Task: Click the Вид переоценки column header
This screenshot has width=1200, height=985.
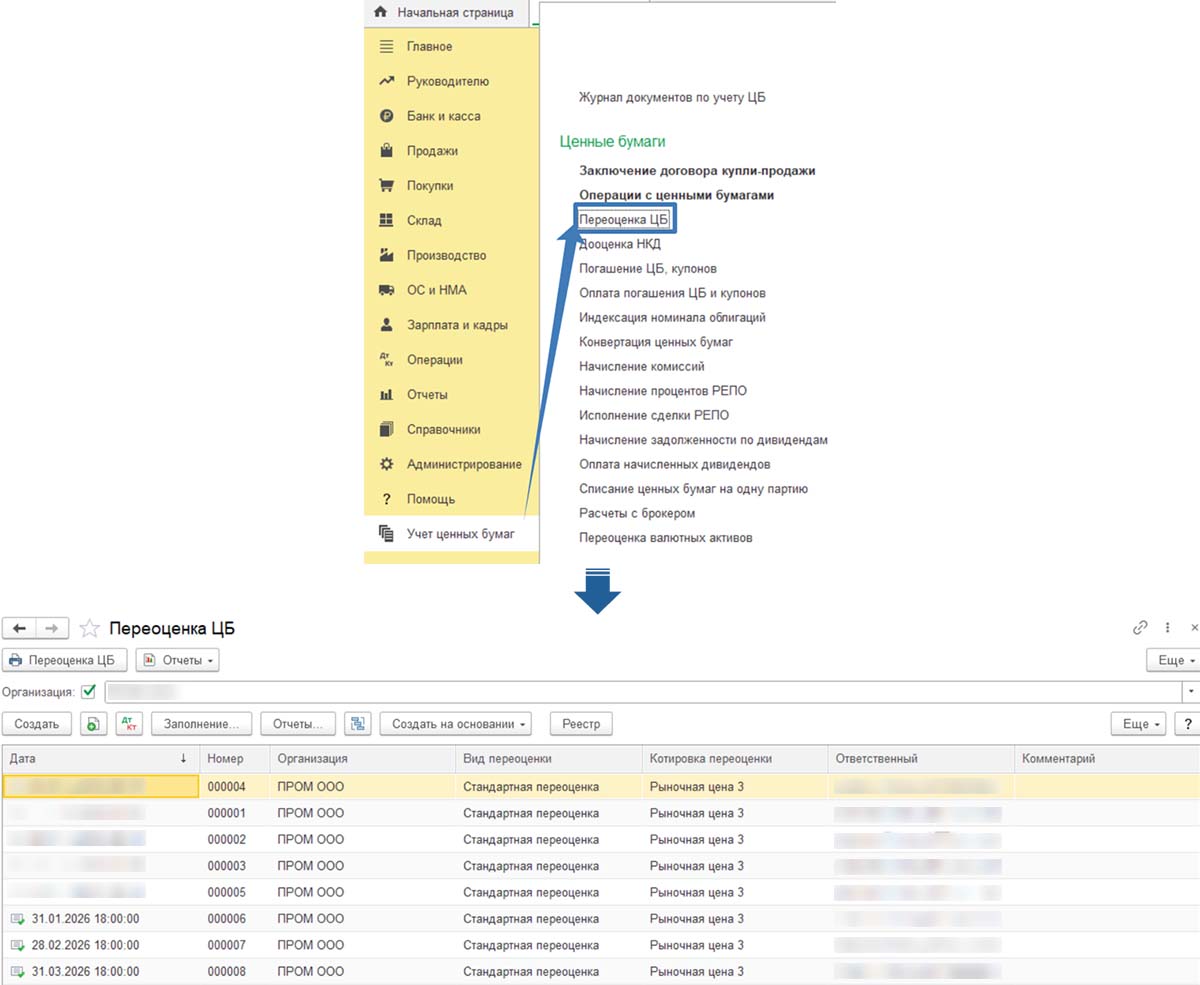Action: point(548,759)
